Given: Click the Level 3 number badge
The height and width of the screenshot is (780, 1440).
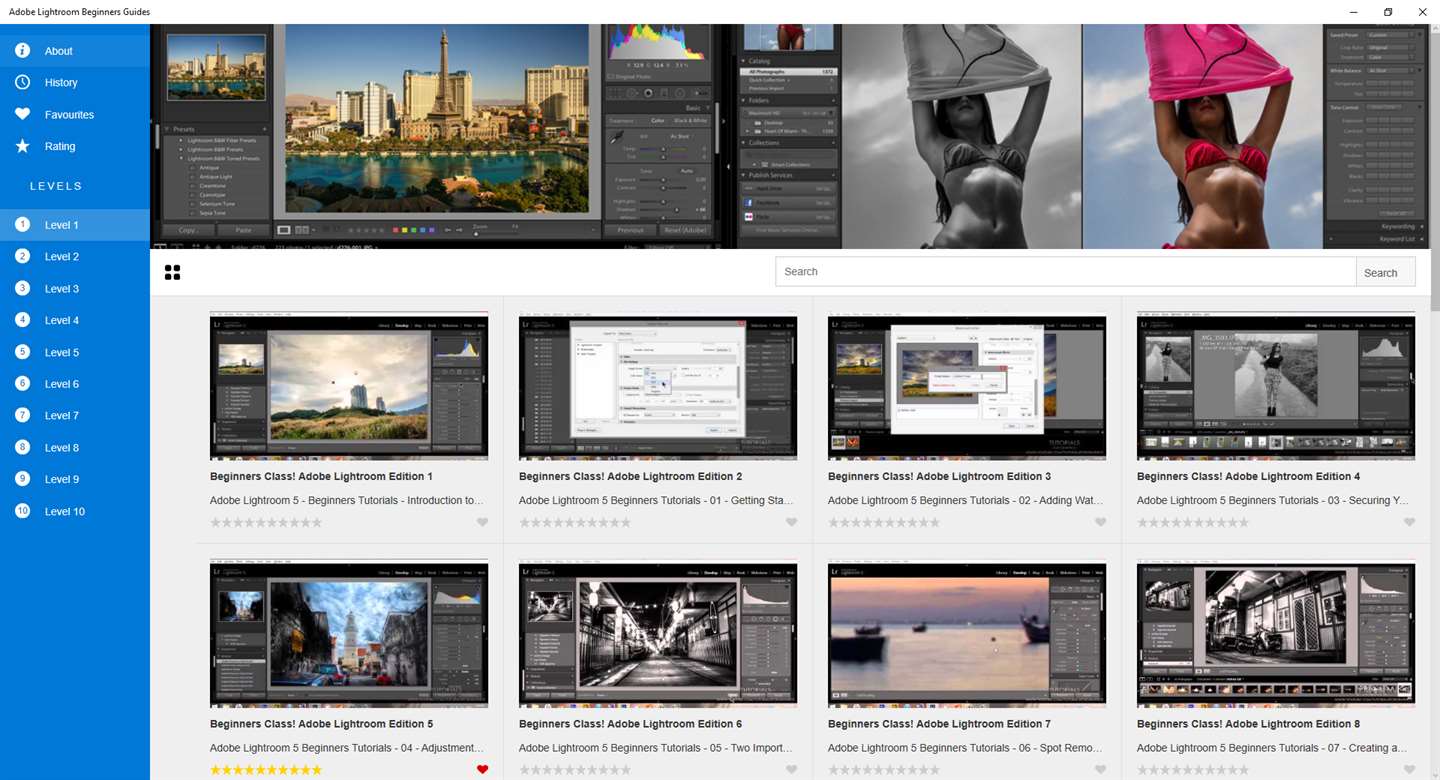Looking at the screenshot, I should point(22,289).
